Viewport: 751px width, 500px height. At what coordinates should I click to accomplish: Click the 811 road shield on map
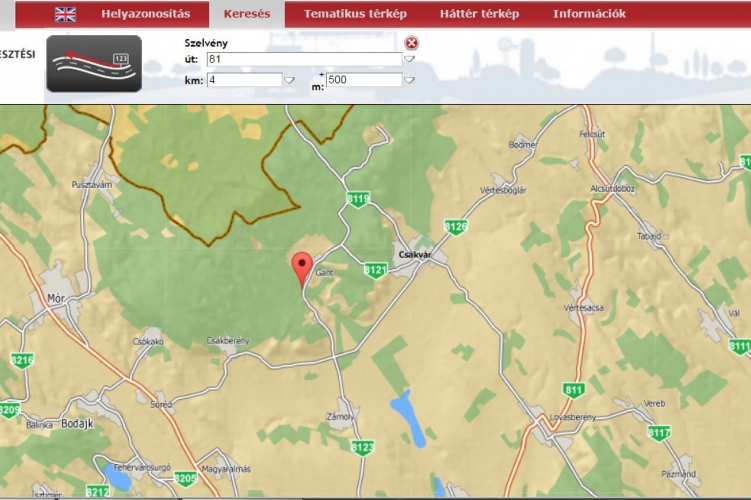[x=574, y=389]
